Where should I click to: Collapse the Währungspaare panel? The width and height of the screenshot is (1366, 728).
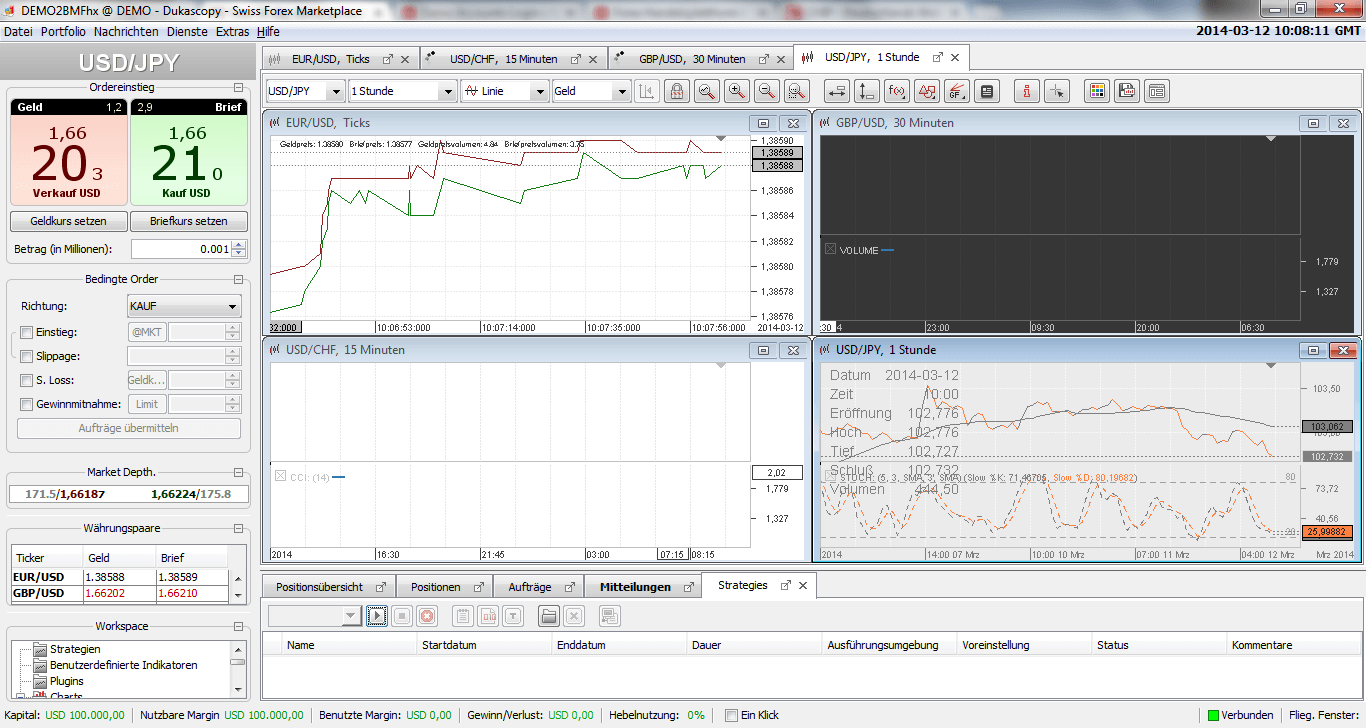tap(238, 527)
